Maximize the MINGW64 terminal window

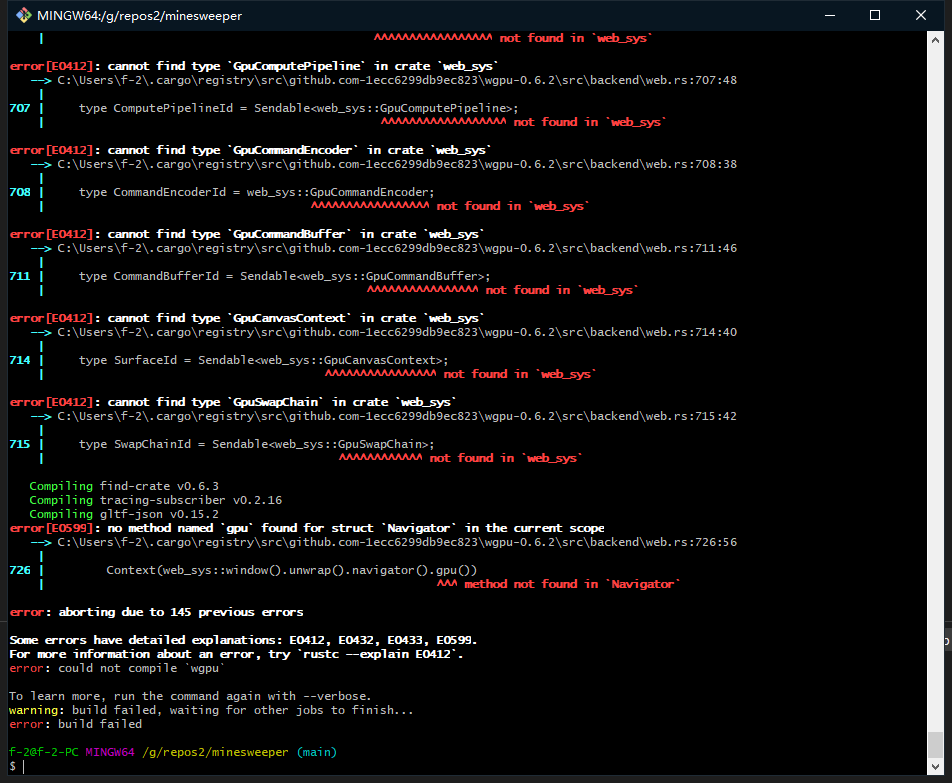[874, 16]
